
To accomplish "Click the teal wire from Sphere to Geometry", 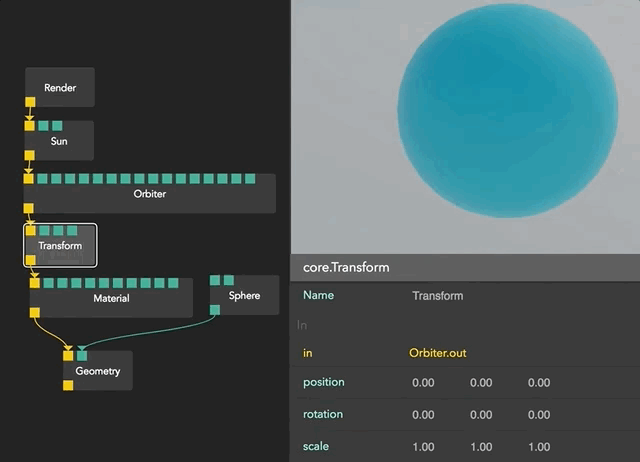I will coord(147,333).
